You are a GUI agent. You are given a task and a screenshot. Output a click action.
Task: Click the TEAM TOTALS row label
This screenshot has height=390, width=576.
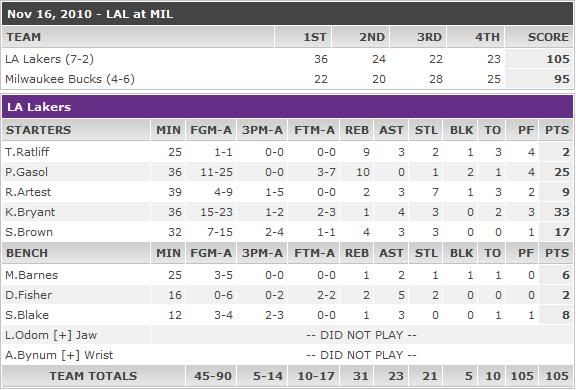click(x=93, y=376)
